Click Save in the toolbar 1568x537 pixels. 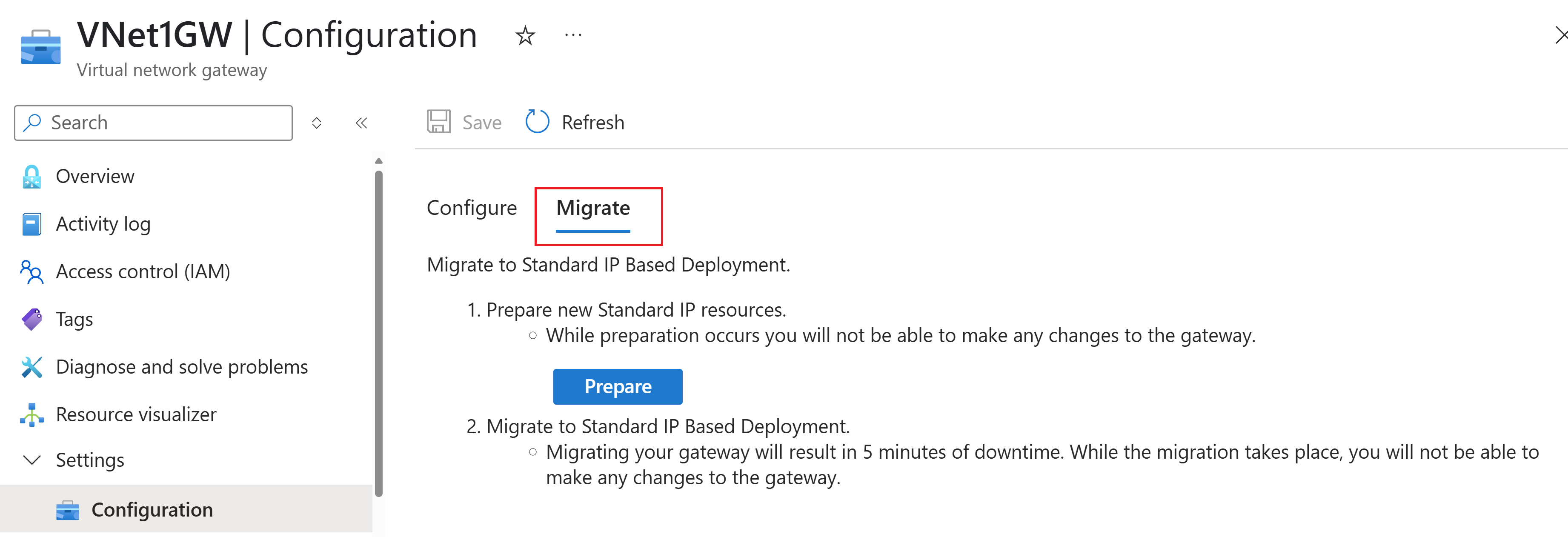464,122
